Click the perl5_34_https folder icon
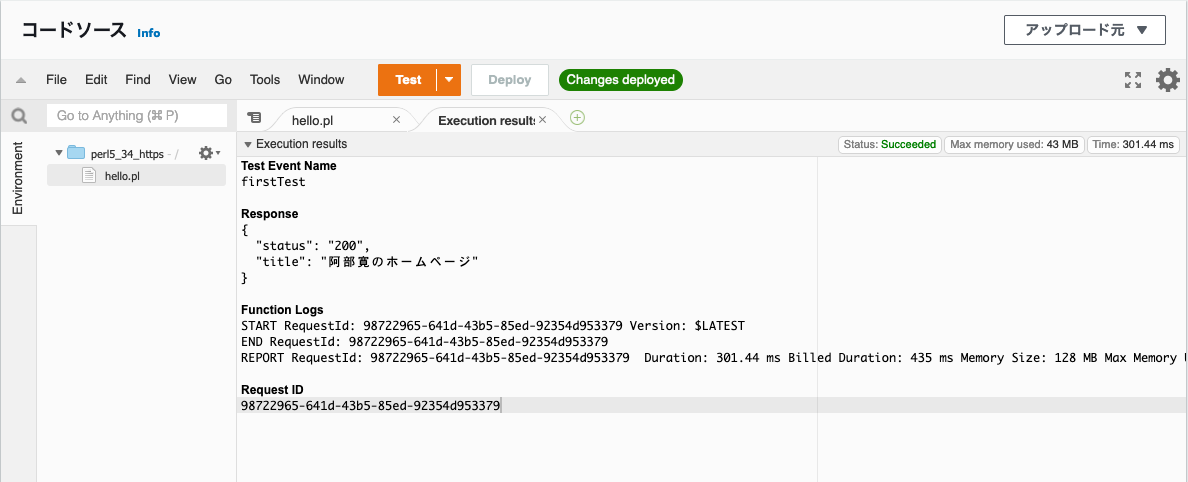The image size is (1188, 482). 76,153
